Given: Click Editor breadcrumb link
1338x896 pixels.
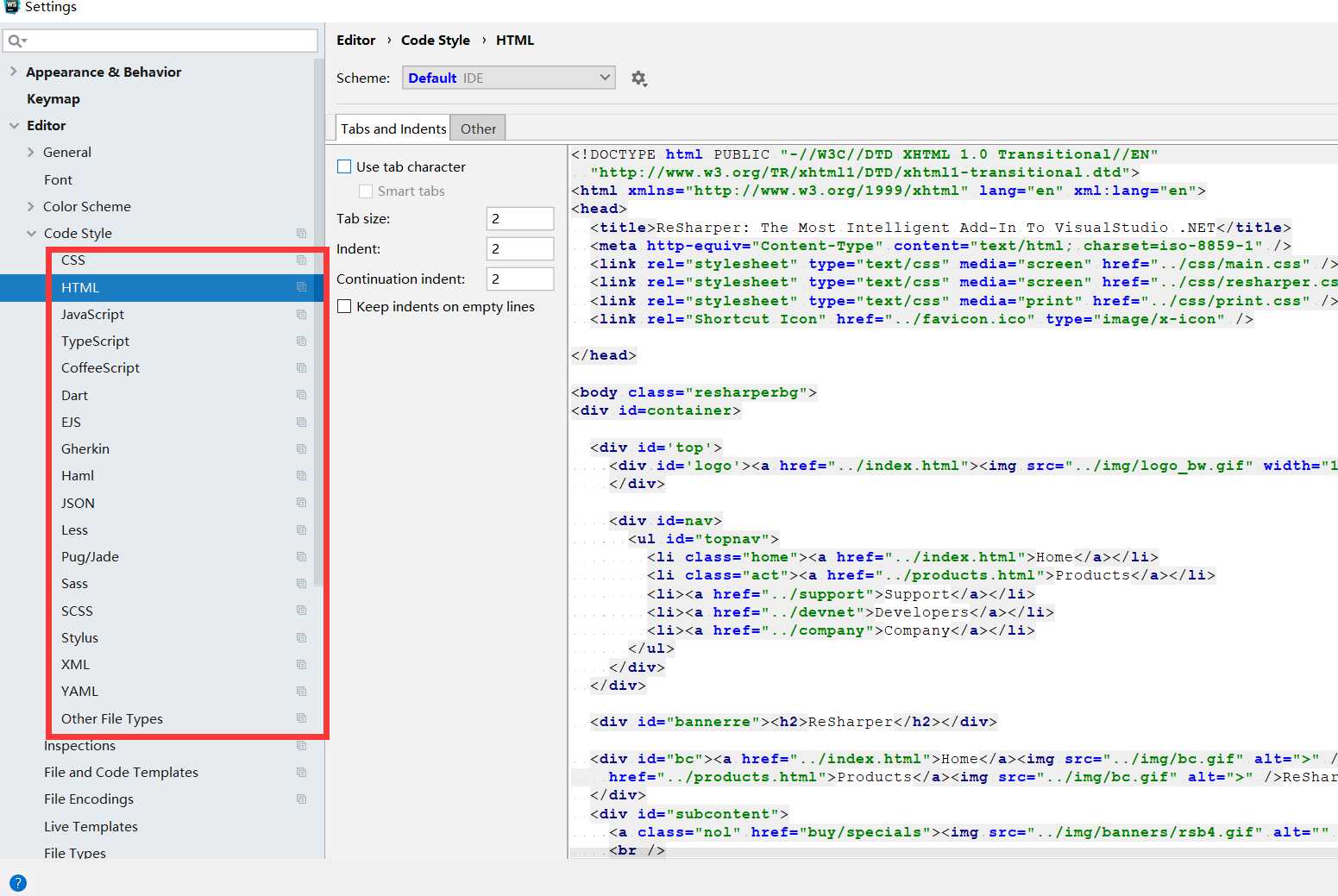Looking at the screenshot, I should pyautogui.click(x=355, y=40).
